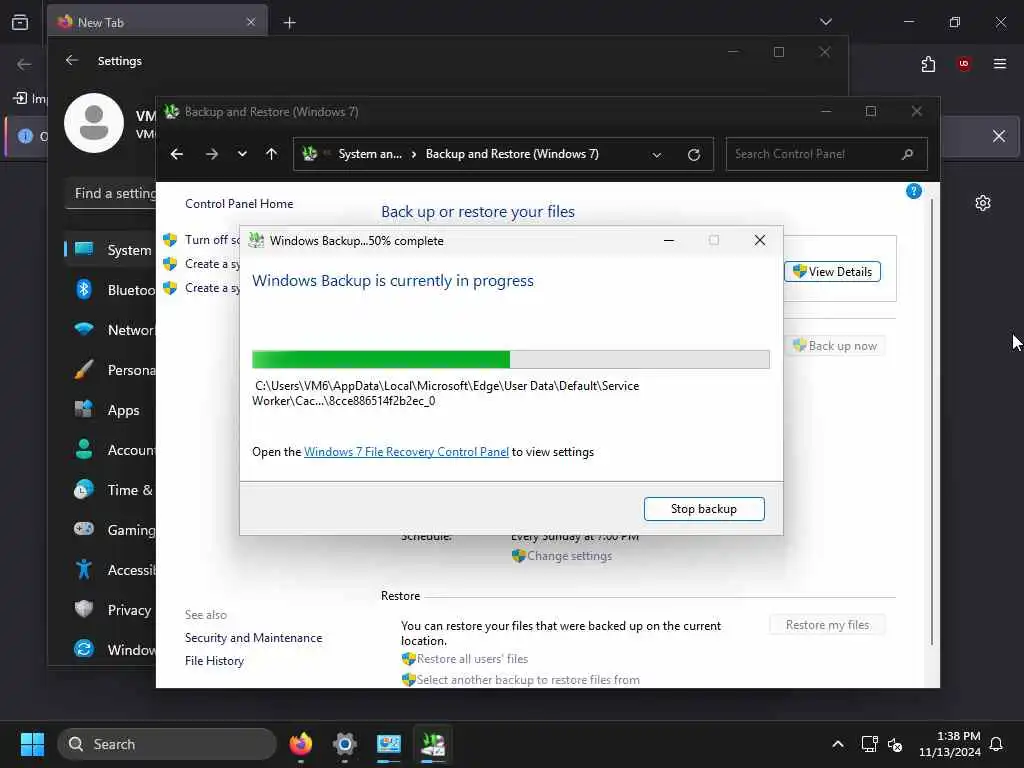
Task: Switch to Firefox from the taskbar
Action: 301,744
